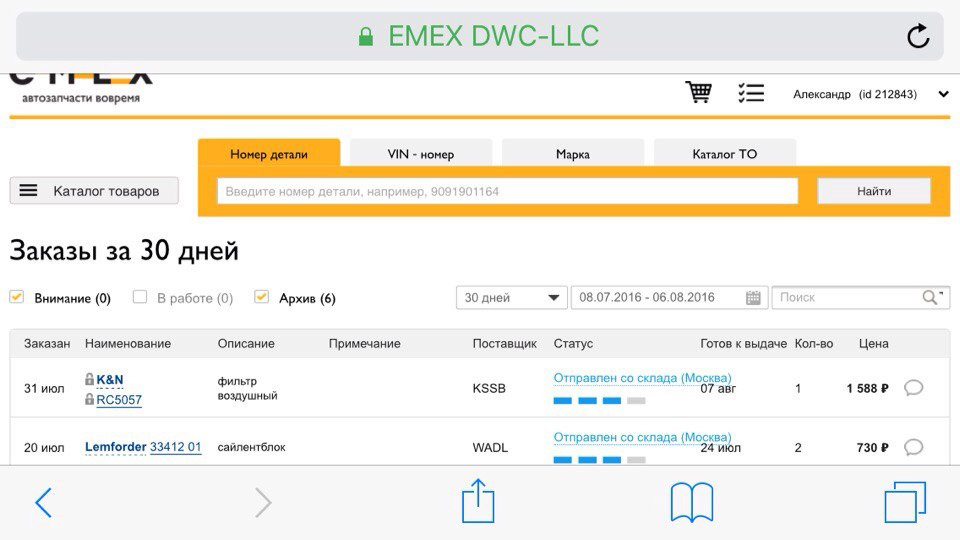
Task: Check the В работе (0) checkbox
Action: [140, 297]
